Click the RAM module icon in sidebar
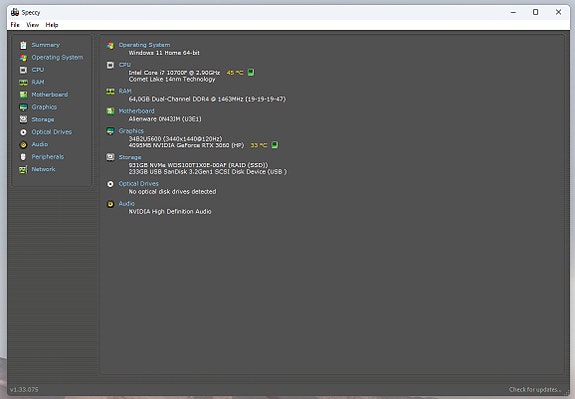 (x=23, y=82)
